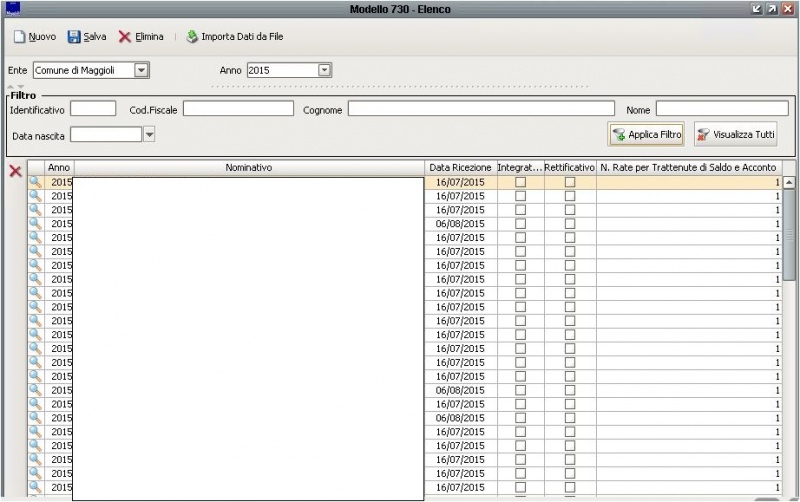This screenshot has height=502, width=800.
Task: Tick Integrativo checkbox in the first row
Action: (x=520, y=183)
